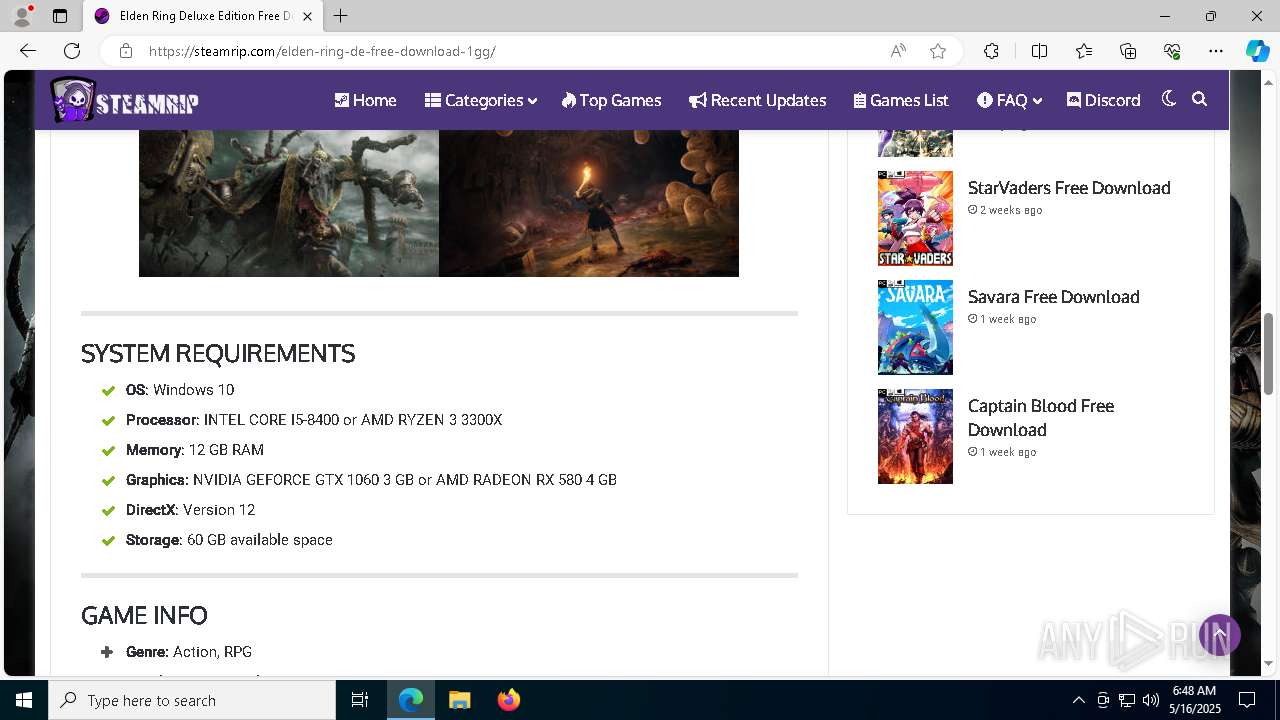Open Browser essentials heart icon

1172,51
